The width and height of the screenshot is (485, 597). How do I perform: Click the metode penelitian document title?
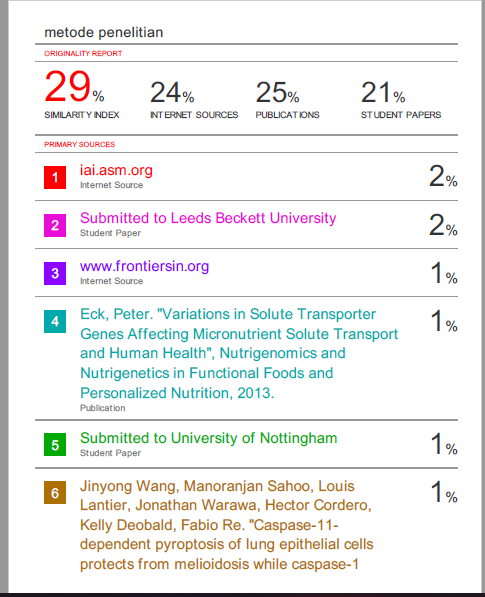coord(104,32)
